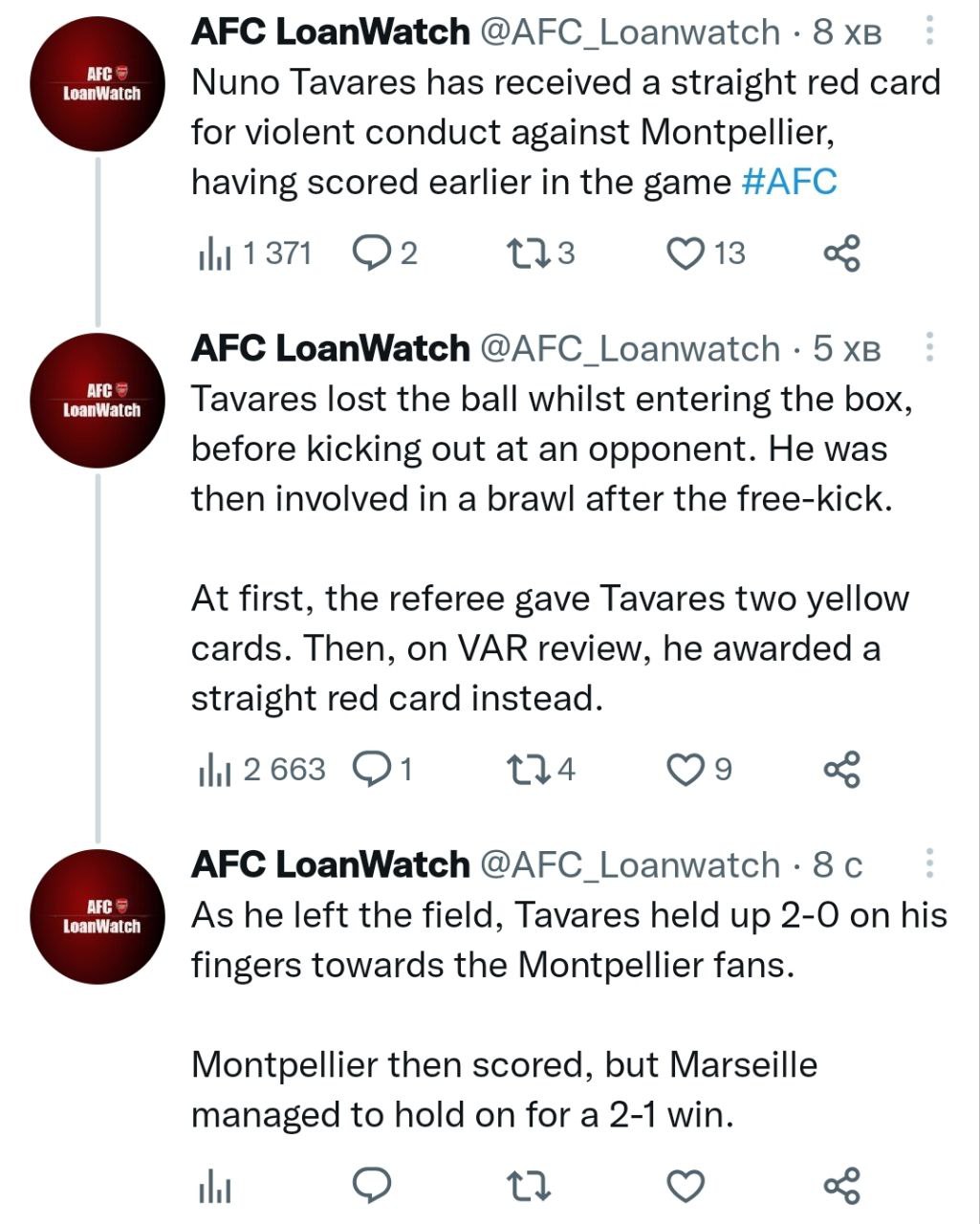980x1224 pixels.
Task: Like the first tweet with 13 likes
Action: [685, 253]
